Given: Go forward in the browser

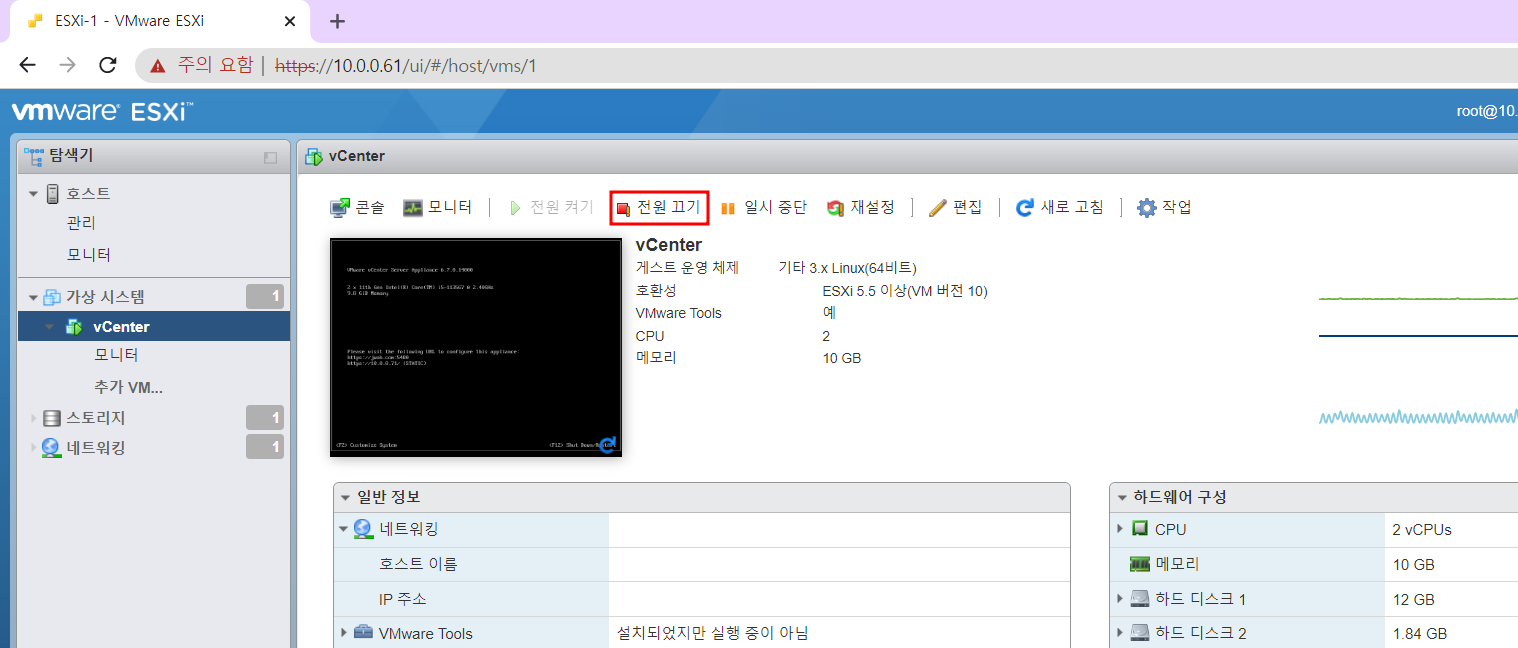Looking at the screenshot, I should tap(67, 65).
